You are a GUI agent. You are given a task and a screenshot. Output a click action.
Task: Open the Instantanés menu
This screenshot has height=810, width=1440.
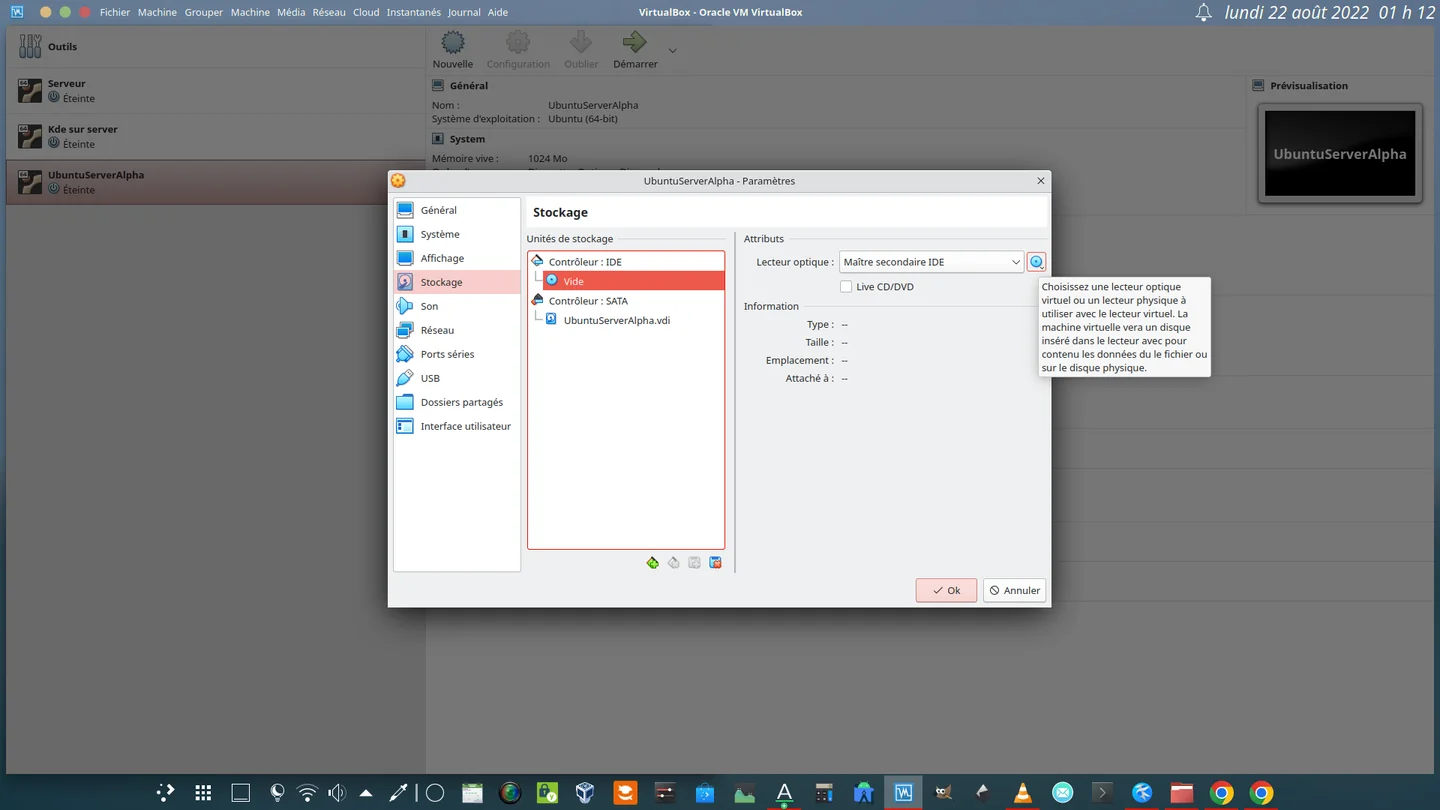414,12
